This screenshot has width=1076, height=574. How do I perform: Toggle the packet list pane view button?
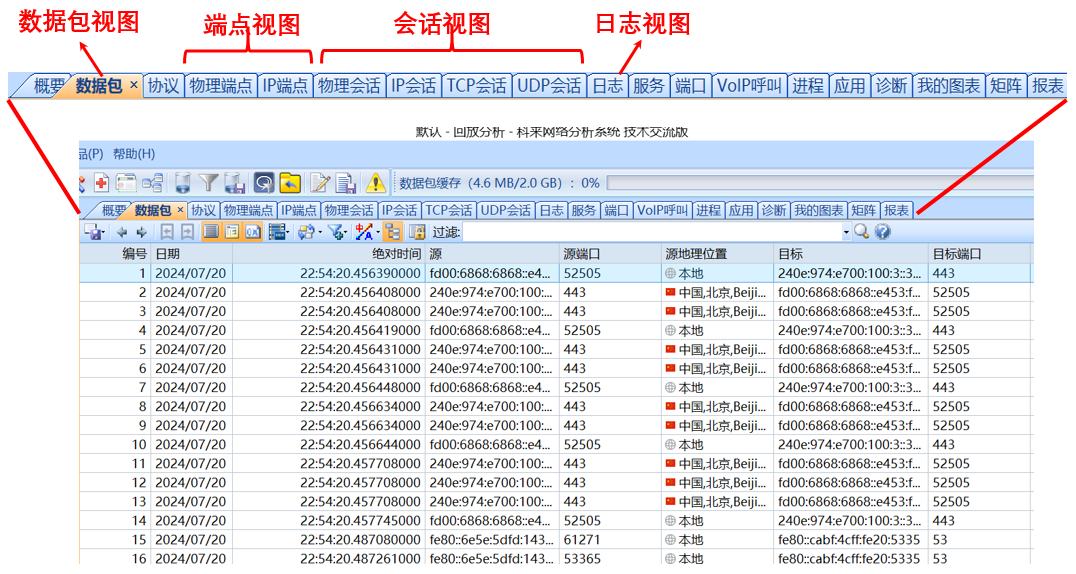point(211,232)
